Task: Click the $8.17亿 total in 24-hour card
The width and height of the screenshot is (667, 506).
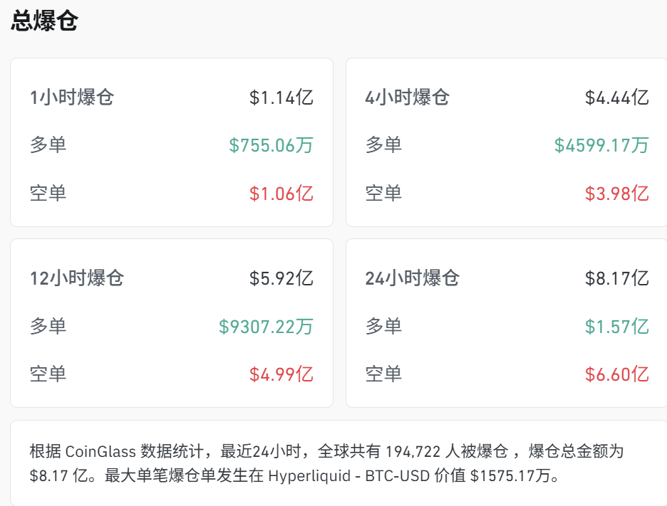Action: 617,279
